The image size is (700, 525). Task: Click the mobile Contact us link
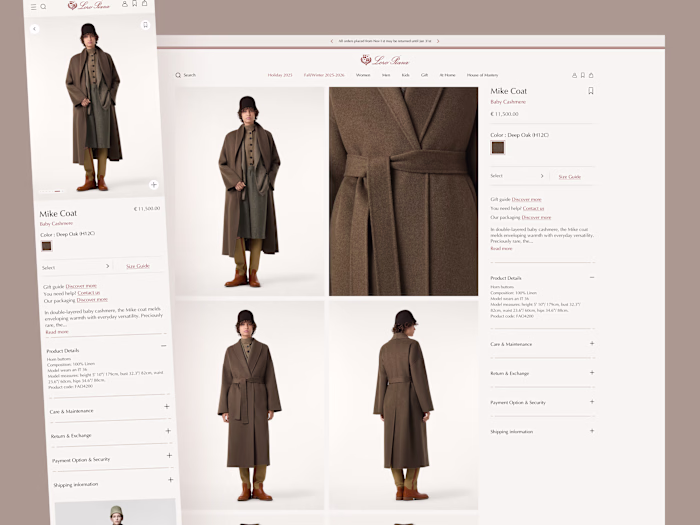[x=88, y=293]
